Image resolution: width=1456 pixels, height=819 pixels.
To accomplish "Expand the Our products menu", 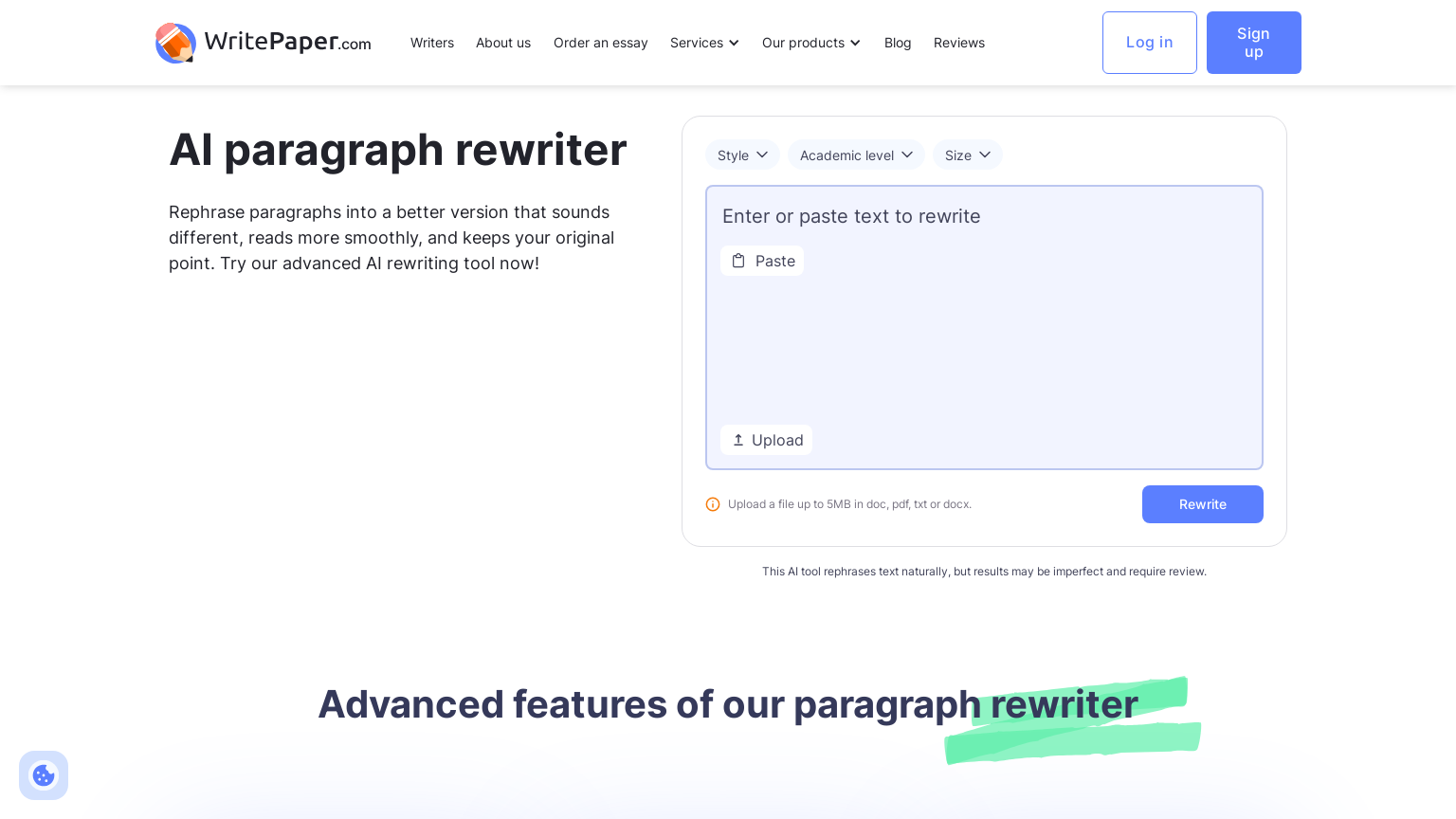I will (x=810, y=43).
